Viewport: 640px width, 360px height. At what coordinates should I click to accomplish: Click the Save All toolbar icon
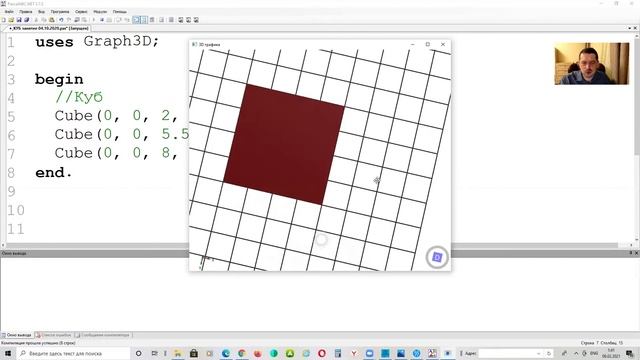27,20
